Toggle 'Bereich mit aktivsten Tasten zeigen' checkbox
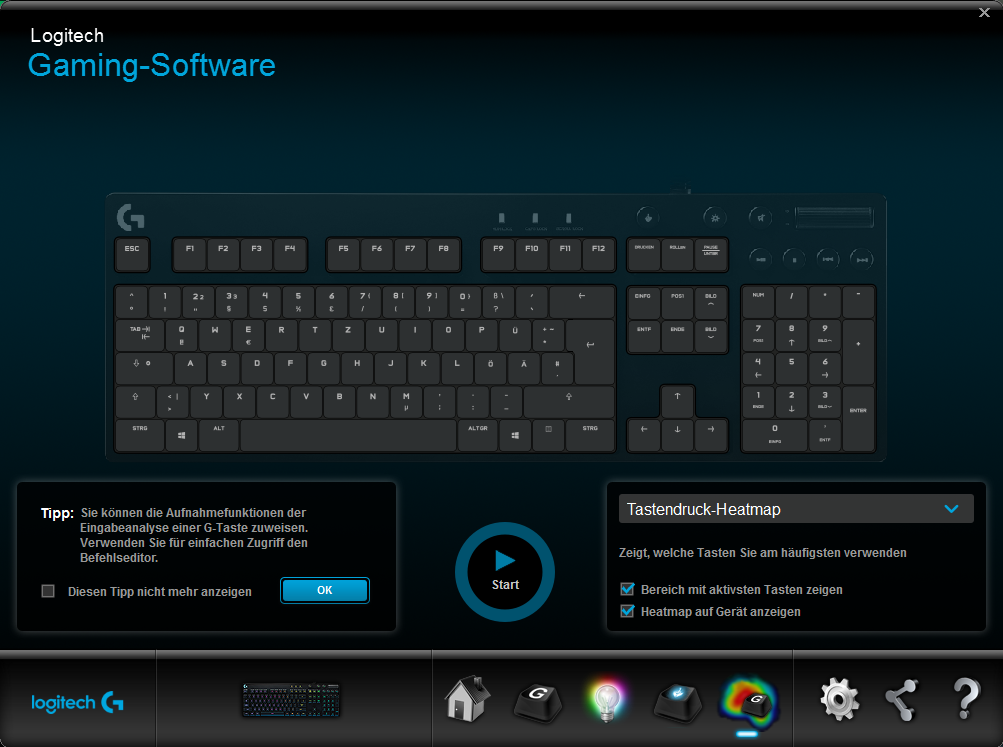The image size is (1003, 747). [628, 589]
